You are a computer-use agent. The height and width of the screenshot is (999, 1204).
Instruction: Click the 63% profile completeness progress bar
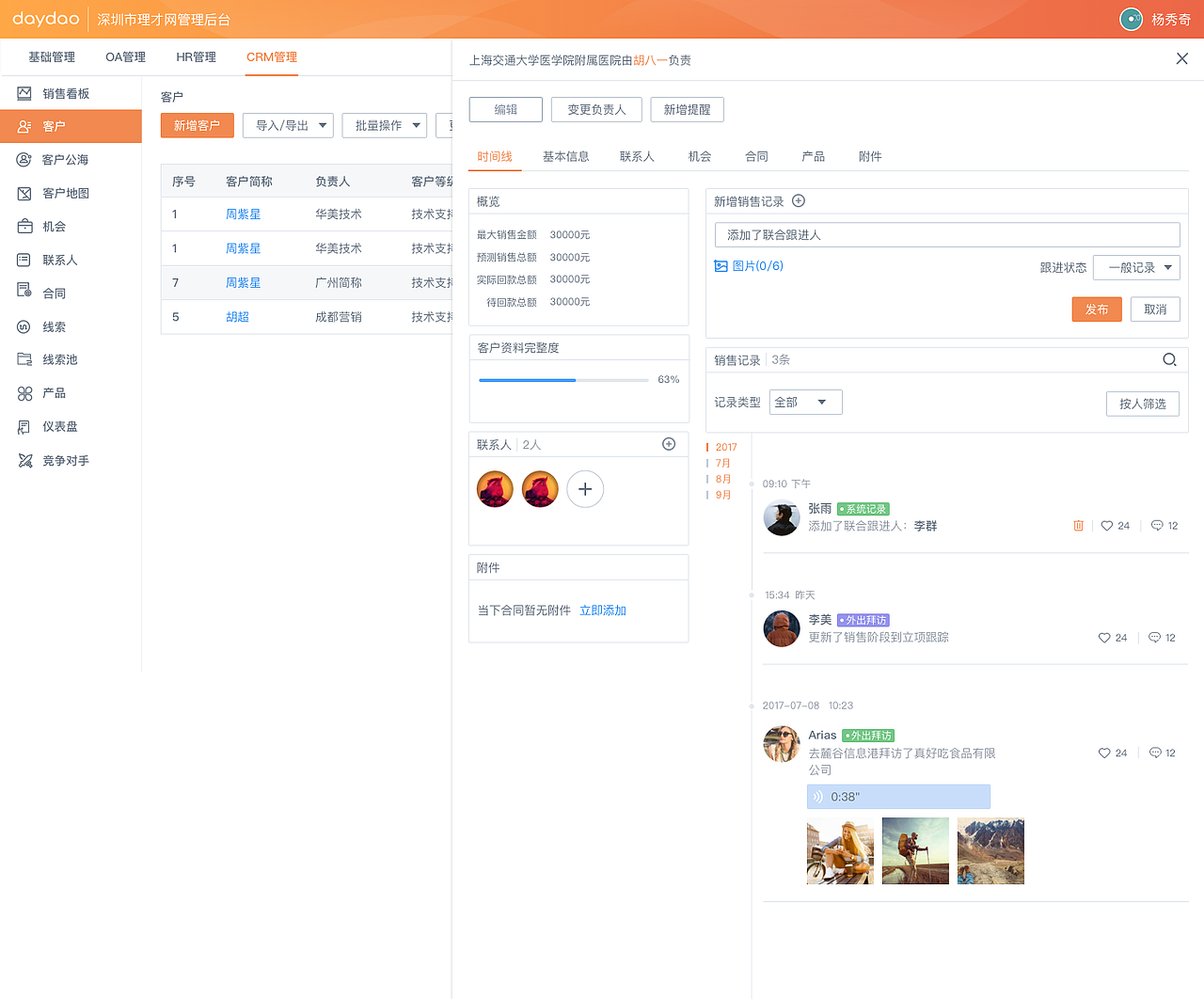tap(562, 380)
